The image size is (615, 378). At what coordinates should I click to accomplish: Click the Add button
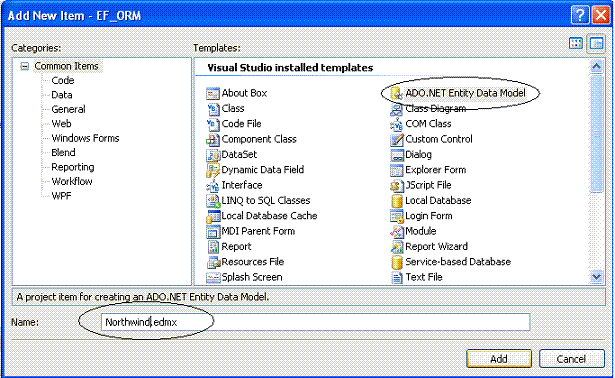pyautogui.click(x=499, y=358)
